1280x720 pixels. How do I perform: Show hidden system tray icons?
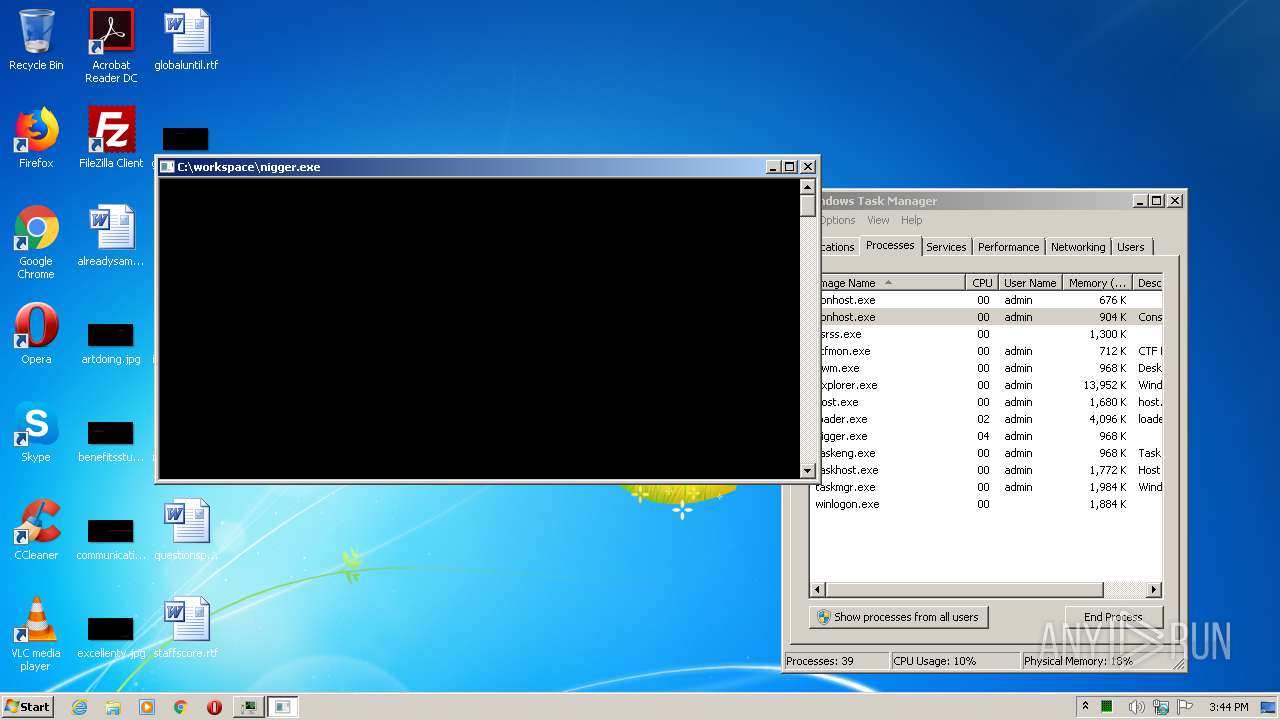click(1085, 707)
